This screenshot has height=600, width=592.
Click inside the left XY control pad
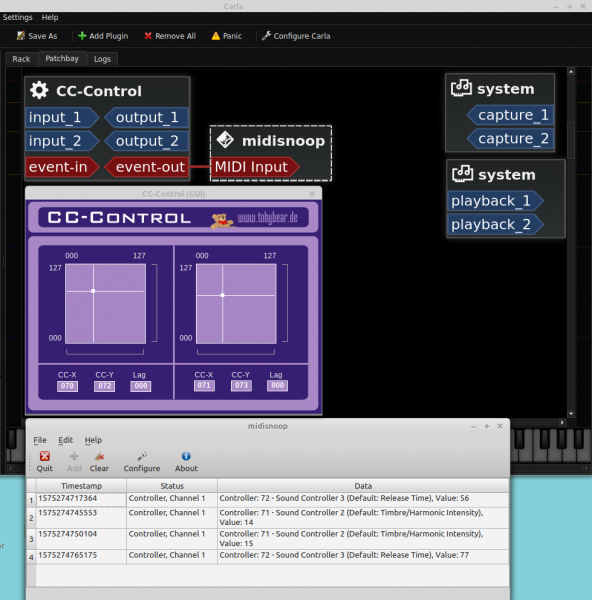[x=106, y=304]
